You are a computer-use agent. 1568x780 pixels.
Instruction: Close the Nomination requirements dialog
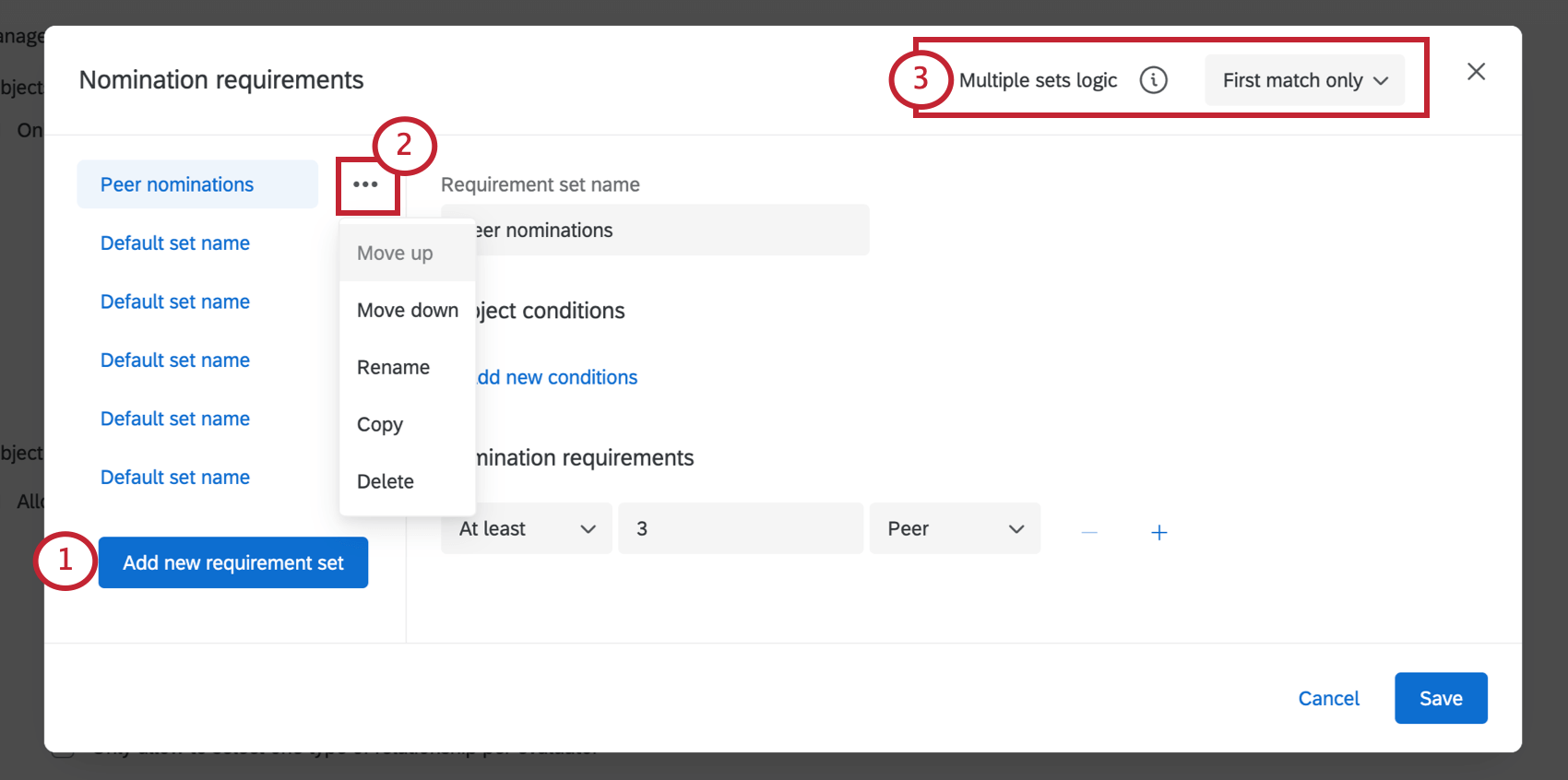pyautogui.click(x=1476, y=72)
